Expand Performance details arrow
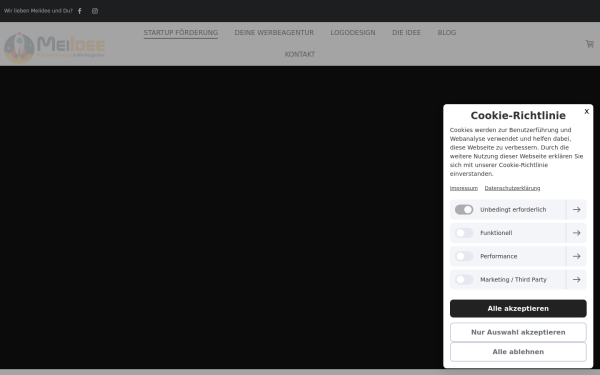Screen dimensions: 600x375 tap(577, 256)
